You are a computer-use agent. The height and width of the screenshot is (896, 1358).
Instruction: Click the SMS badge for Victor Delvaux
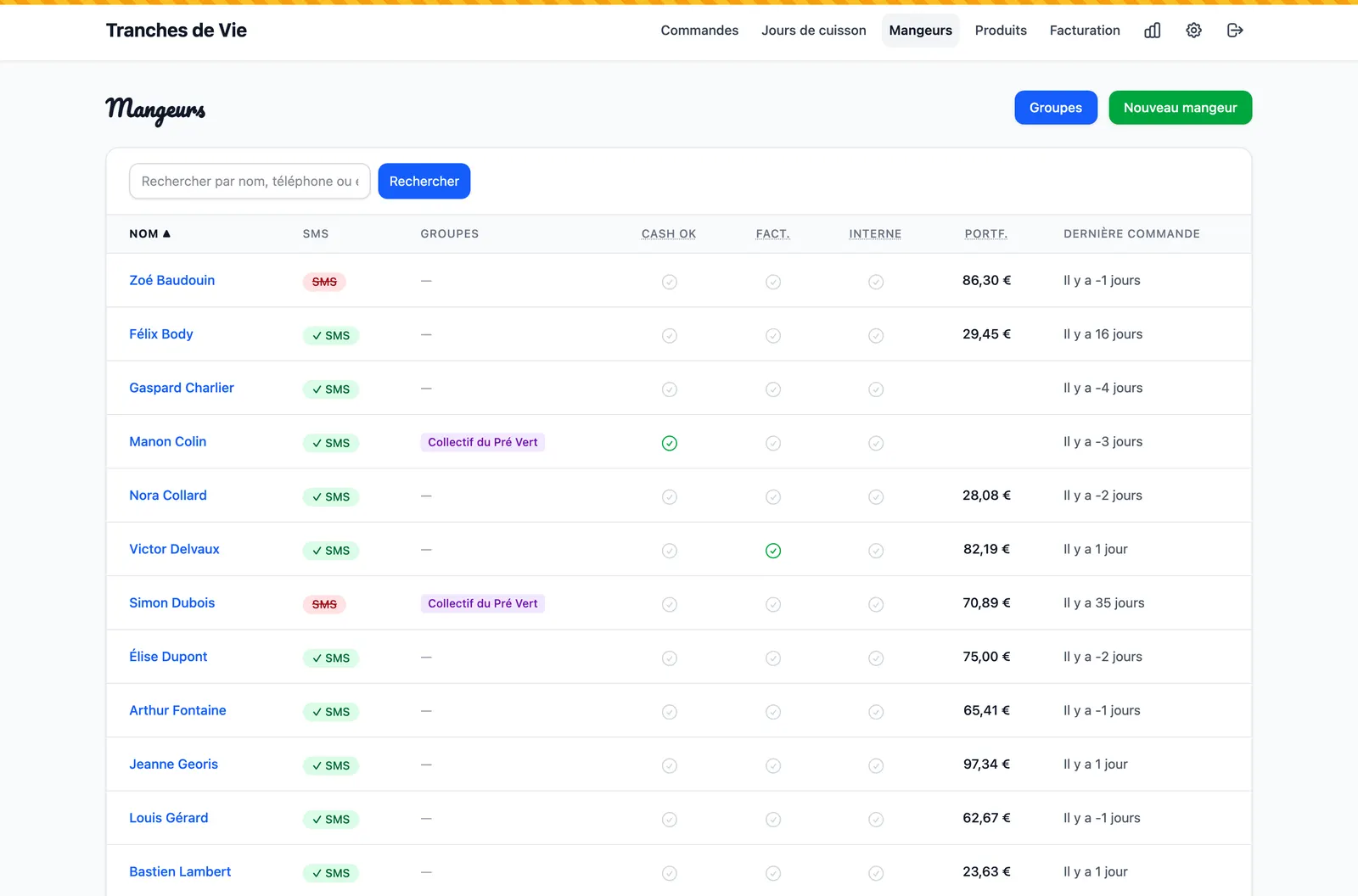tap(331, 551)
